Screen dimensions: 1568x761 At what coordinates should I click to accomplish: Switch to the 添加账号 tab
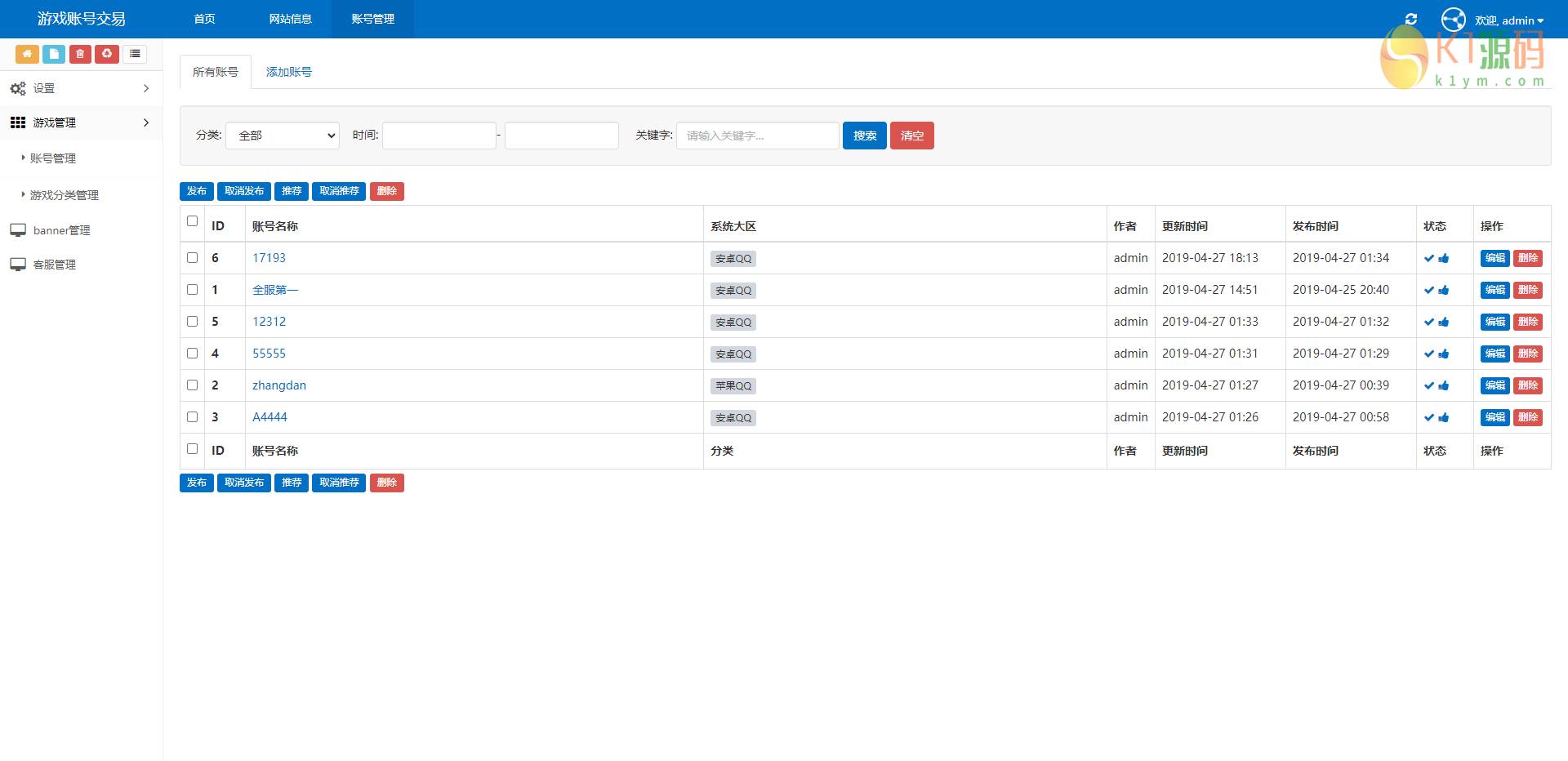pos(288,72)
